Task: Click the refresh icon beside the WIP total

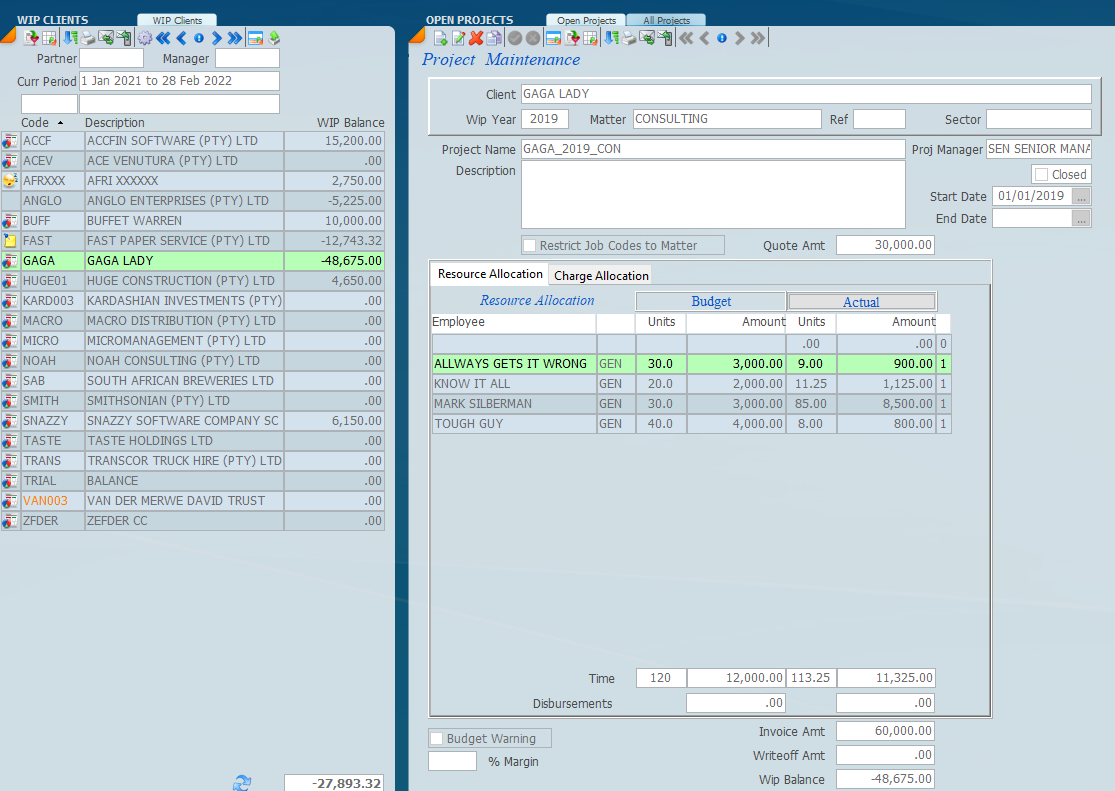Action: [242, 782]
